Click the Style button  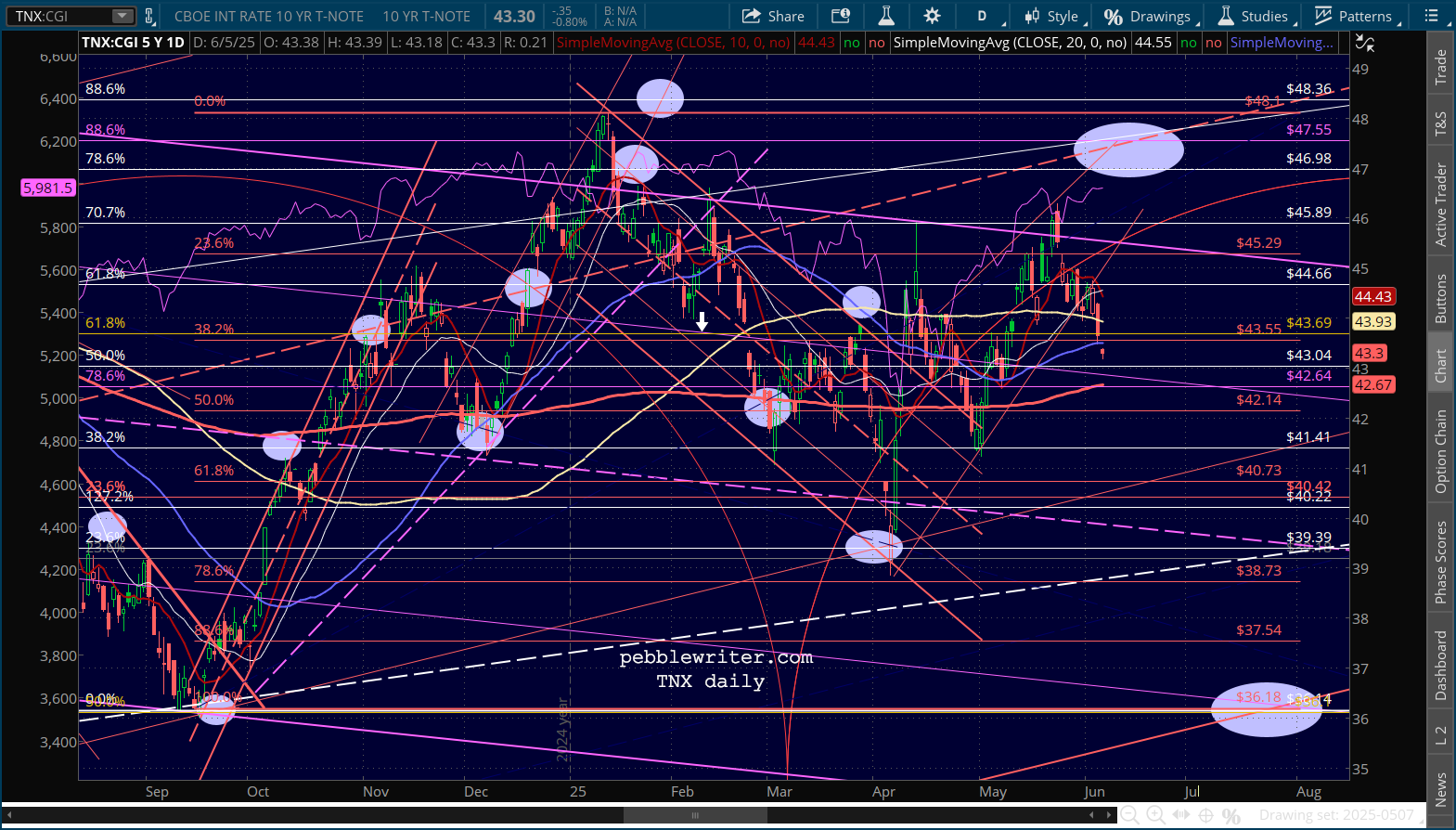pyautogui.click(x=1051, y=16)
